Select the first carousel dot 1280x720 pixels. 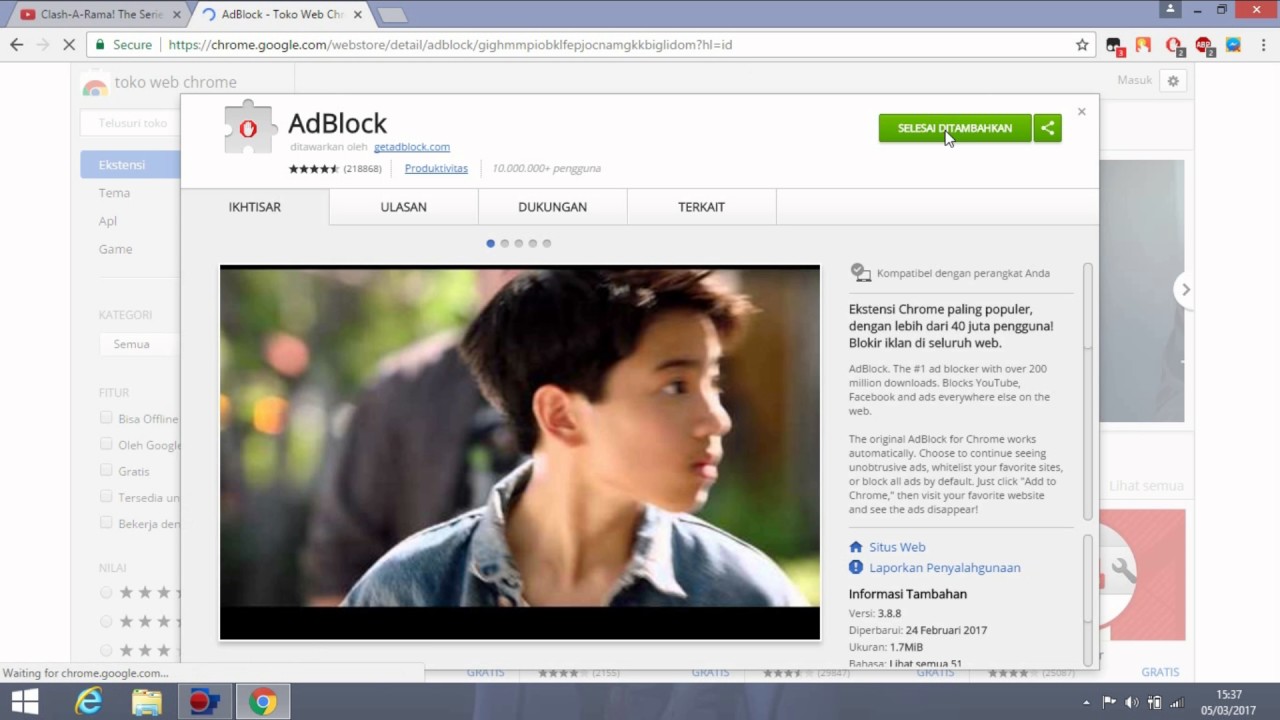tap(490, 243)
